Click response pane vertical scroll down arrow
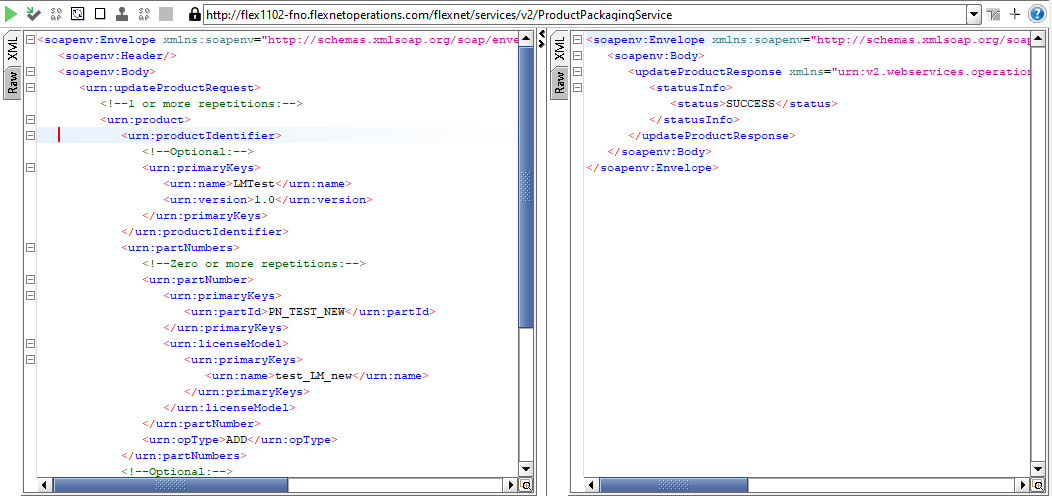Viewport: 1052px width, 496px height. [x=1041, y=469]
